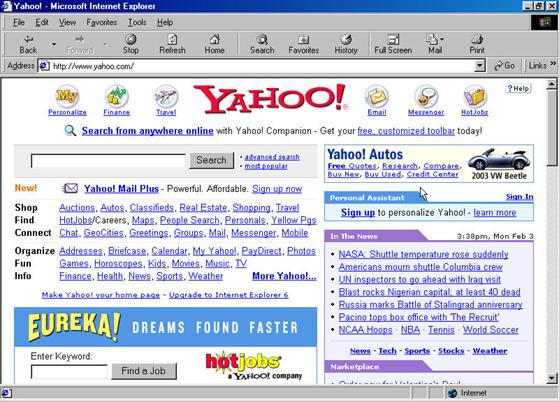The width and height of the screenshot is (559, 402).
Task: Open the Back button history dropdown arrow
Action: 54,44
